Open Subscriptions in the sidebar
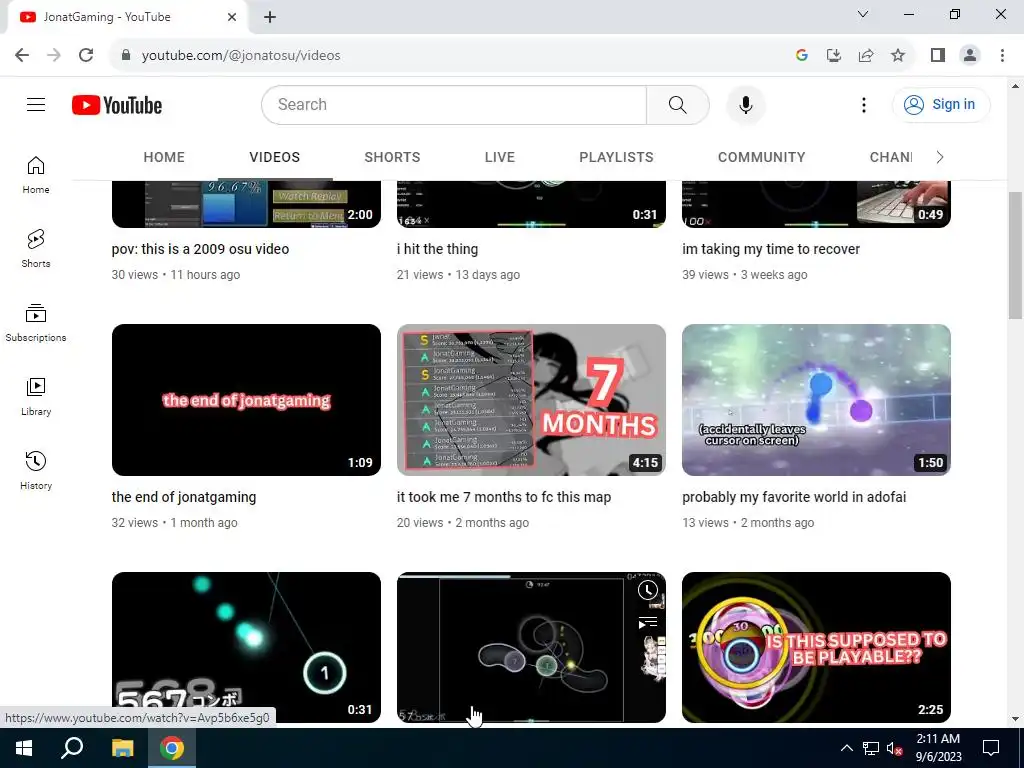The height and width of the screenshot is (768, 1024). pos(36,323)
